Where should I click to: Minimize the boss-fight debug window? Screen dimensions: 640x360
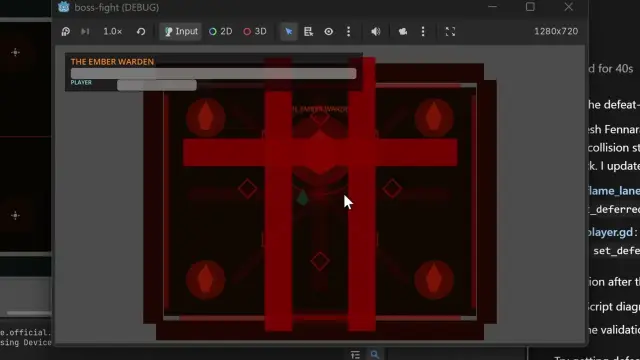pos(493,7)
